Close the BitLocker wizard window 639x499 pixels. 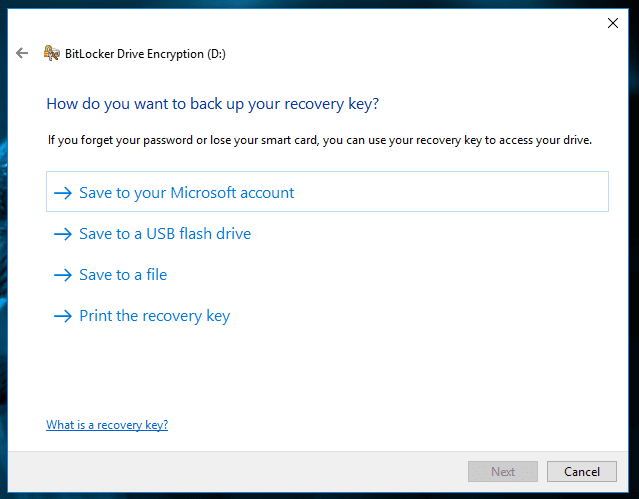pyautogui.click(x=613, y=23)
